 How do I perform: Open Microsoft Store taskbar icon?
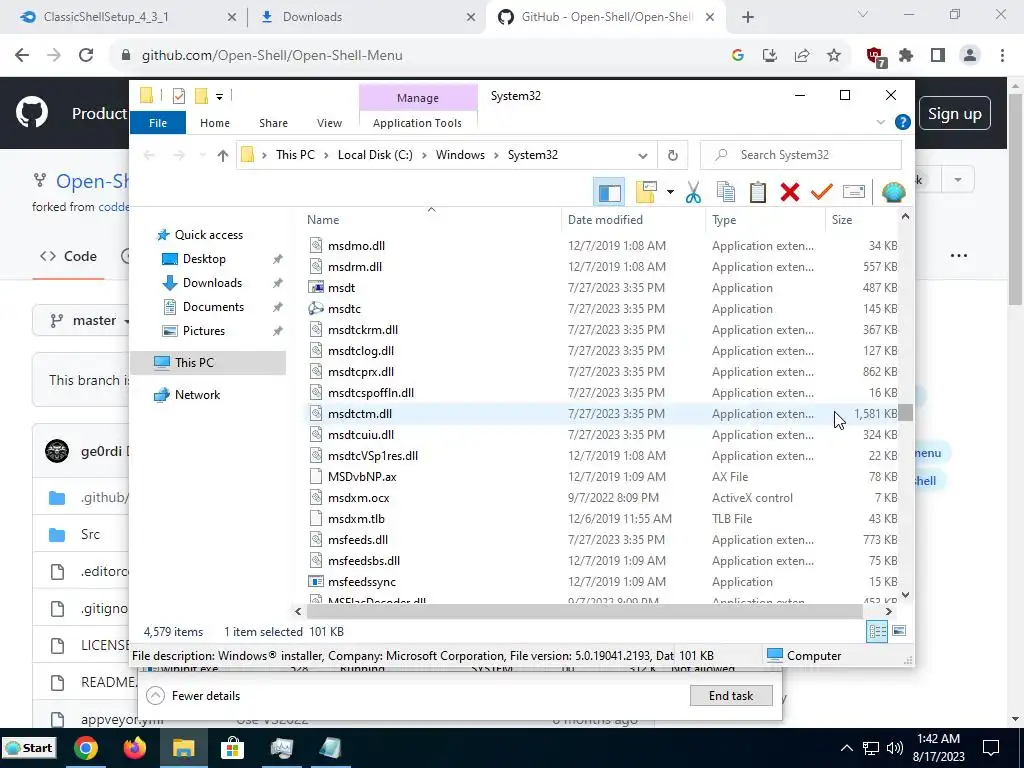tap(232, 748)
